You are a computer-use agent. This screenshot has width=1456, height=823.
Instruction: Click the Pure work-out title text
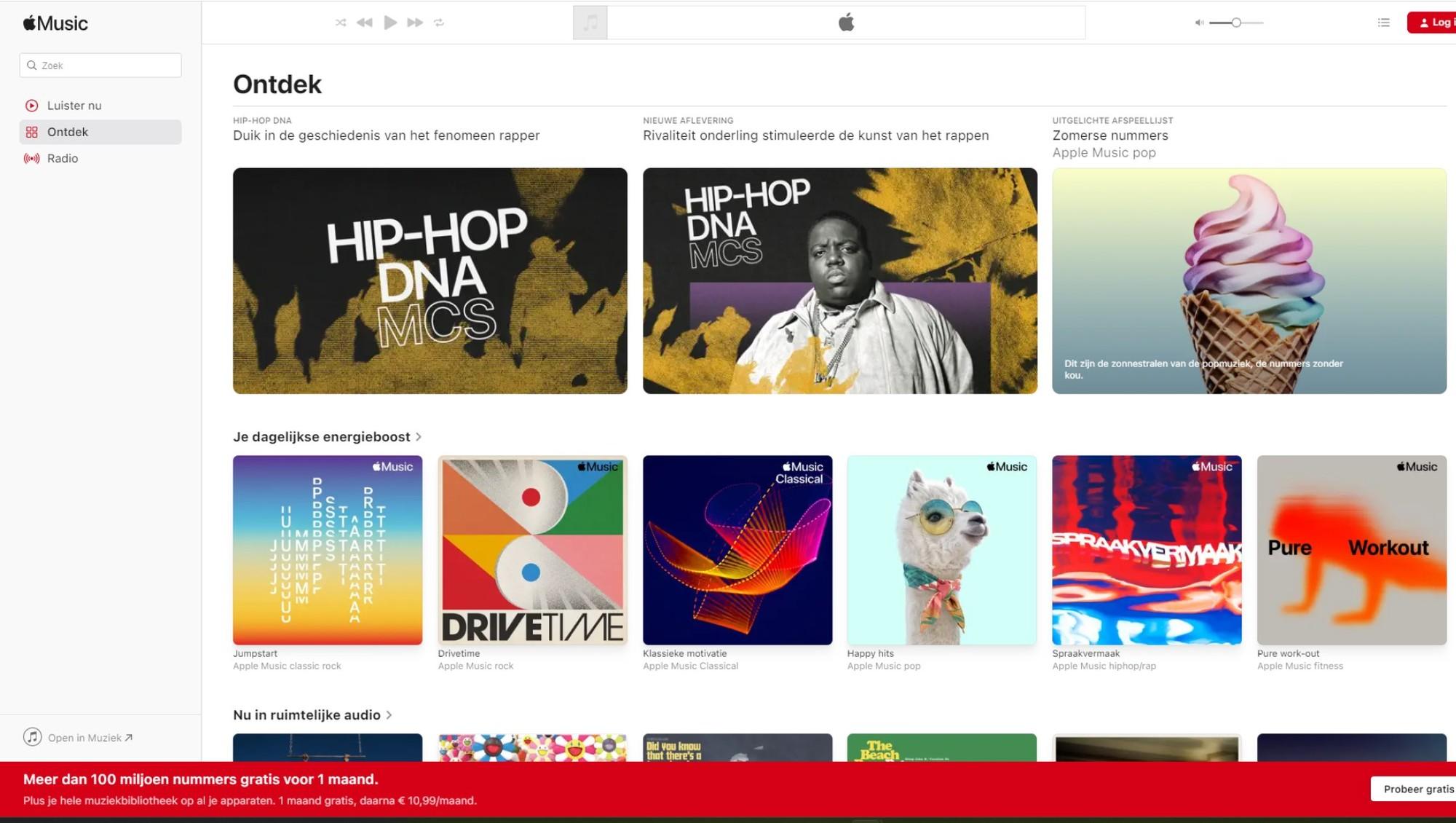click(x=1289, y=653)
